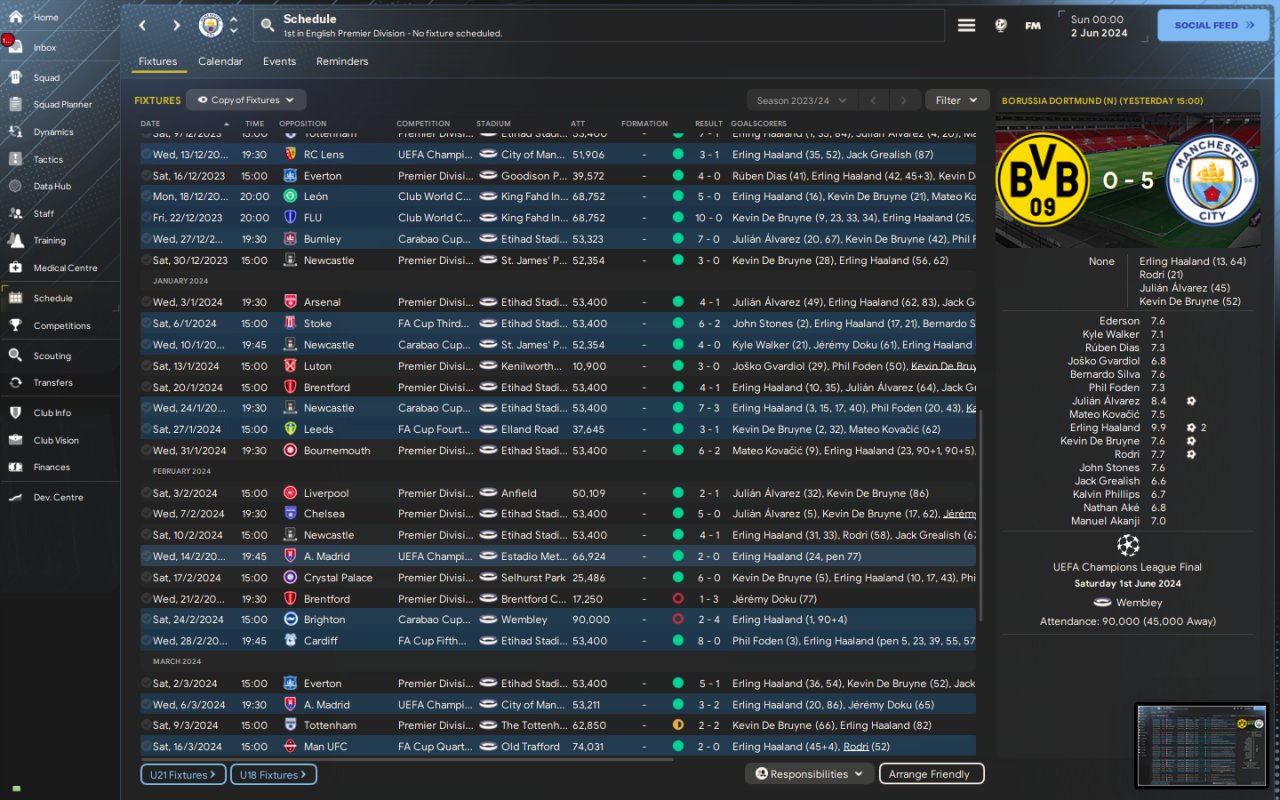Click the Schedule search field
This screenshot has height=800, width=1280.
tap(598, 25)
